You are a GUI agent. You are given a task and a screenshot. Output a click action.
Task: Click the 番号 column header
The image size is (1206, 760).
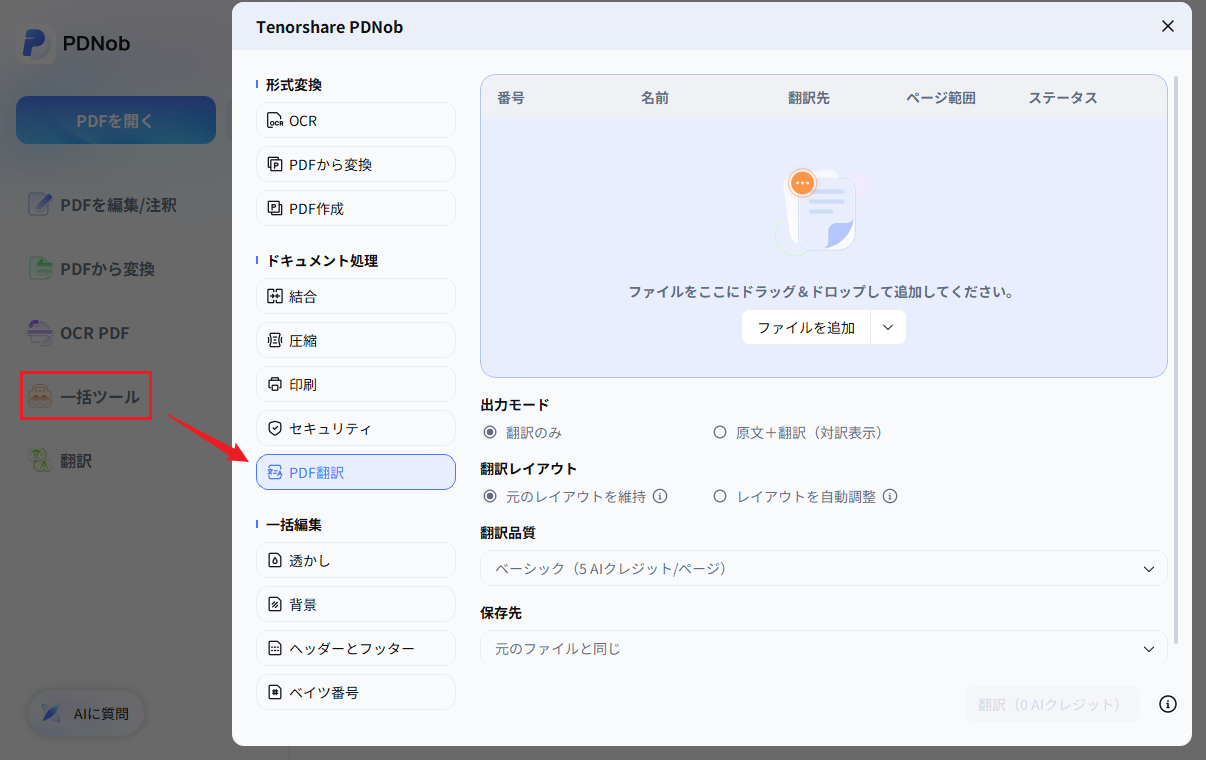pos(511,98)
